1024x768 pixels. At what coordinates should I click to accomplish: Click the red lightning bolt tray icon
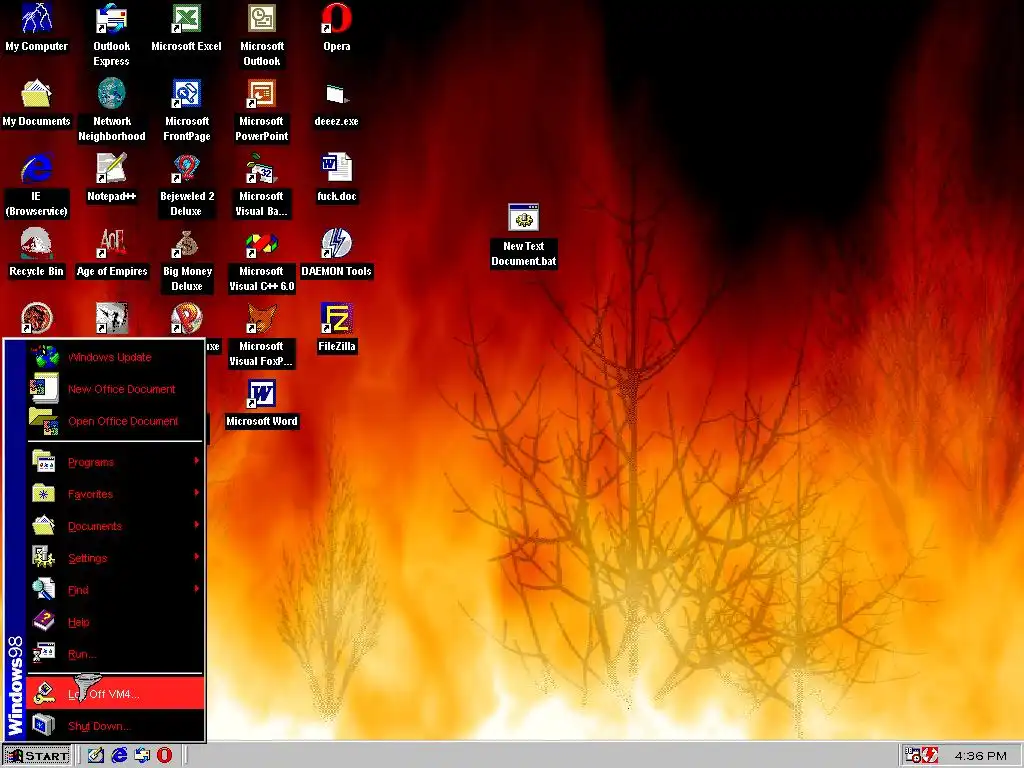coord(930,756)
